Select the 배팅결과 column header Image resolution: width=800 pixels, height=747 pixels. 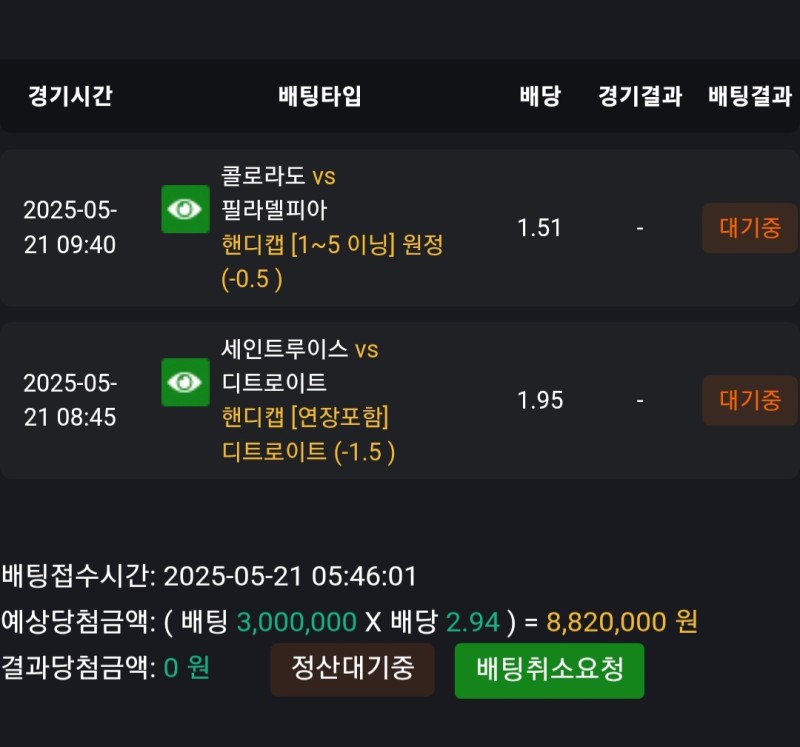point(750,97)
